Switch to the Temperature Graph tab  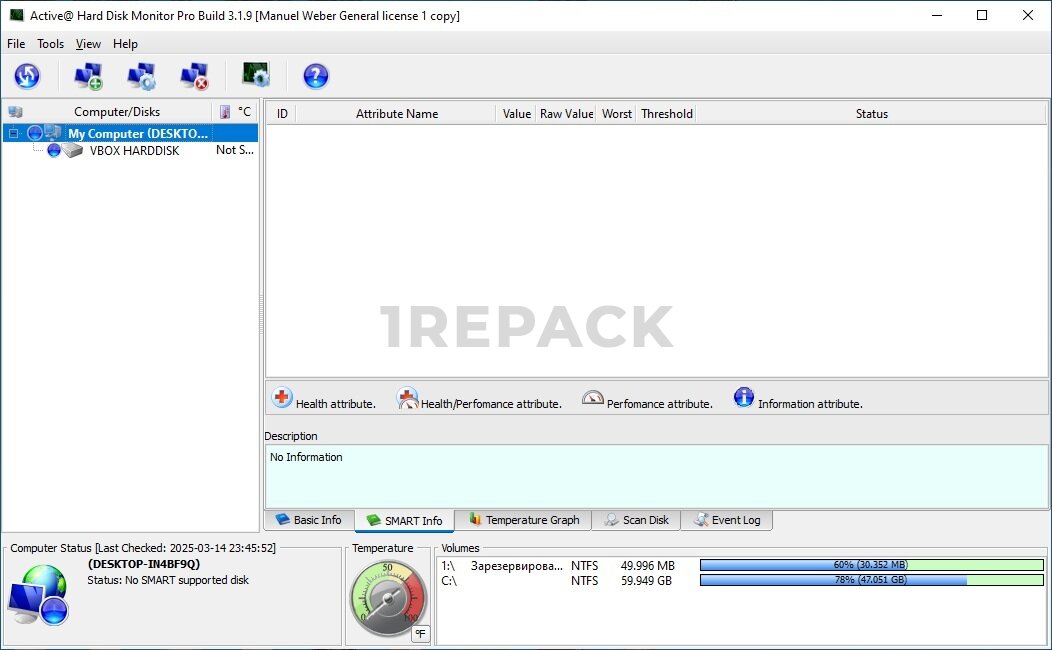[523, 520]
